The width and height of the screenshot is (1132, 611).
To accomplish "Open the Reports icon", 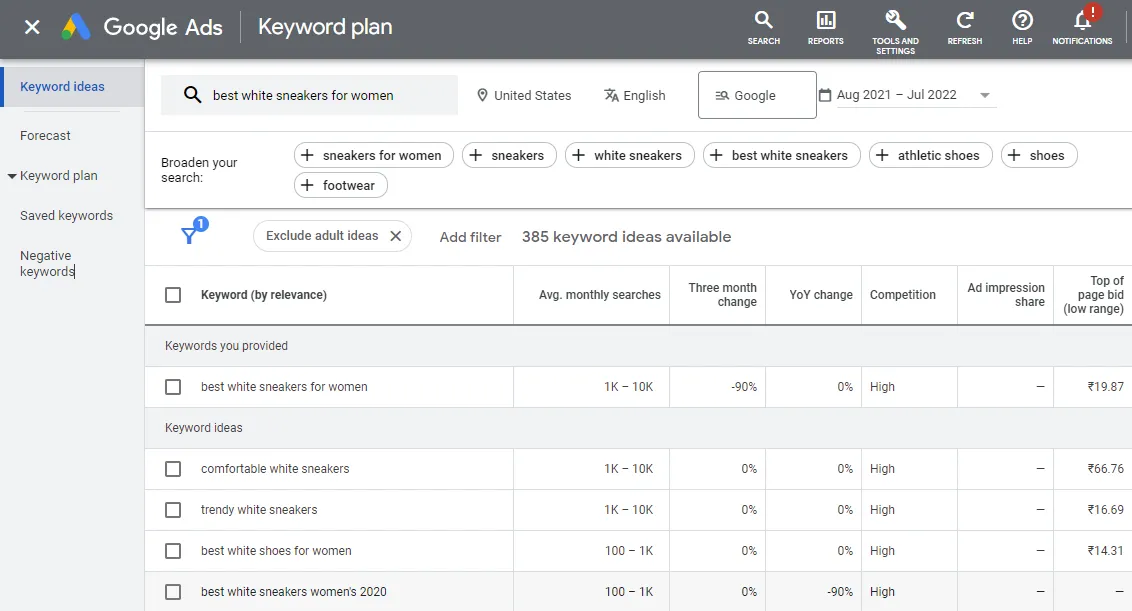I will click(825, 28).
